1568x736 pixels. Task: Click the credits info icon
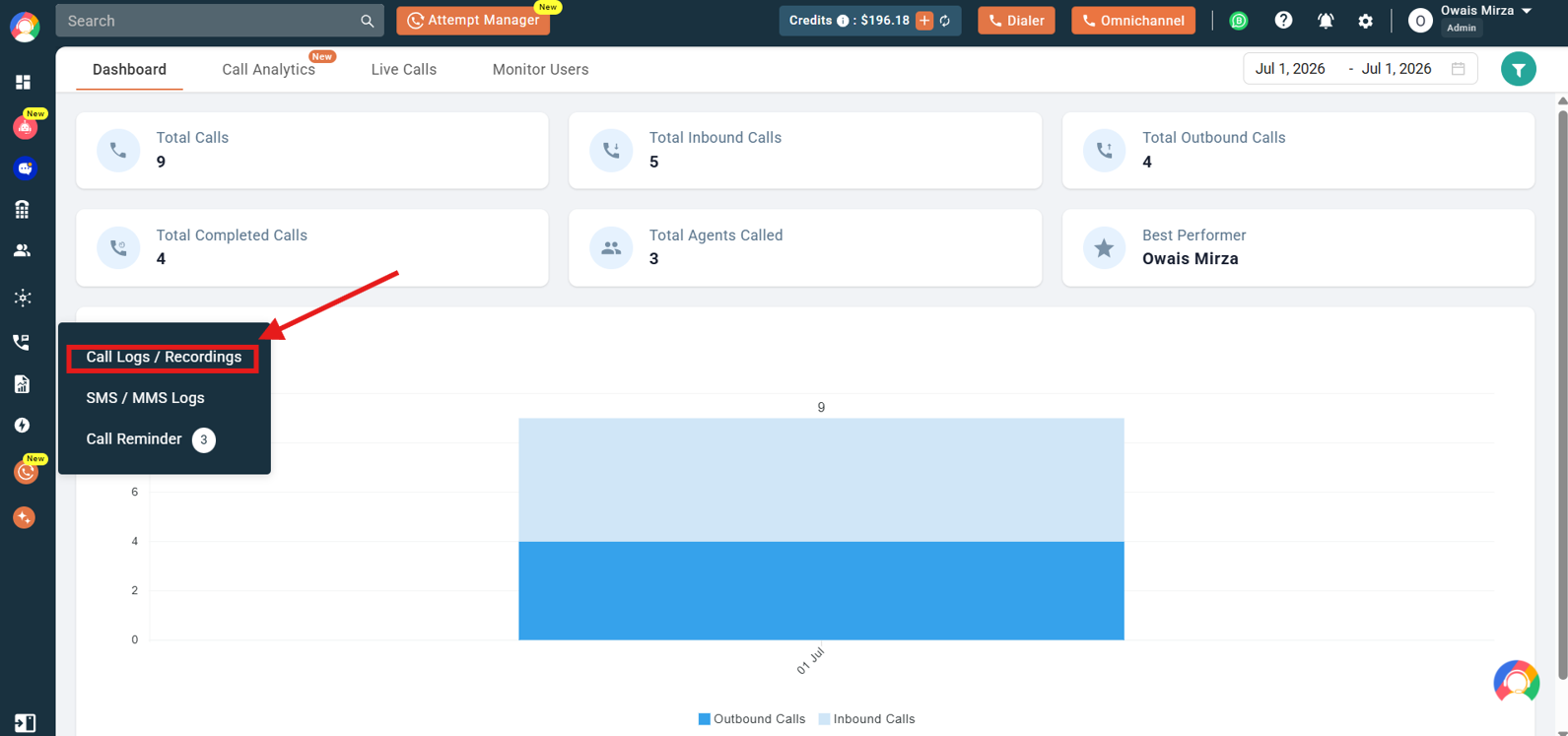[843, 21]
